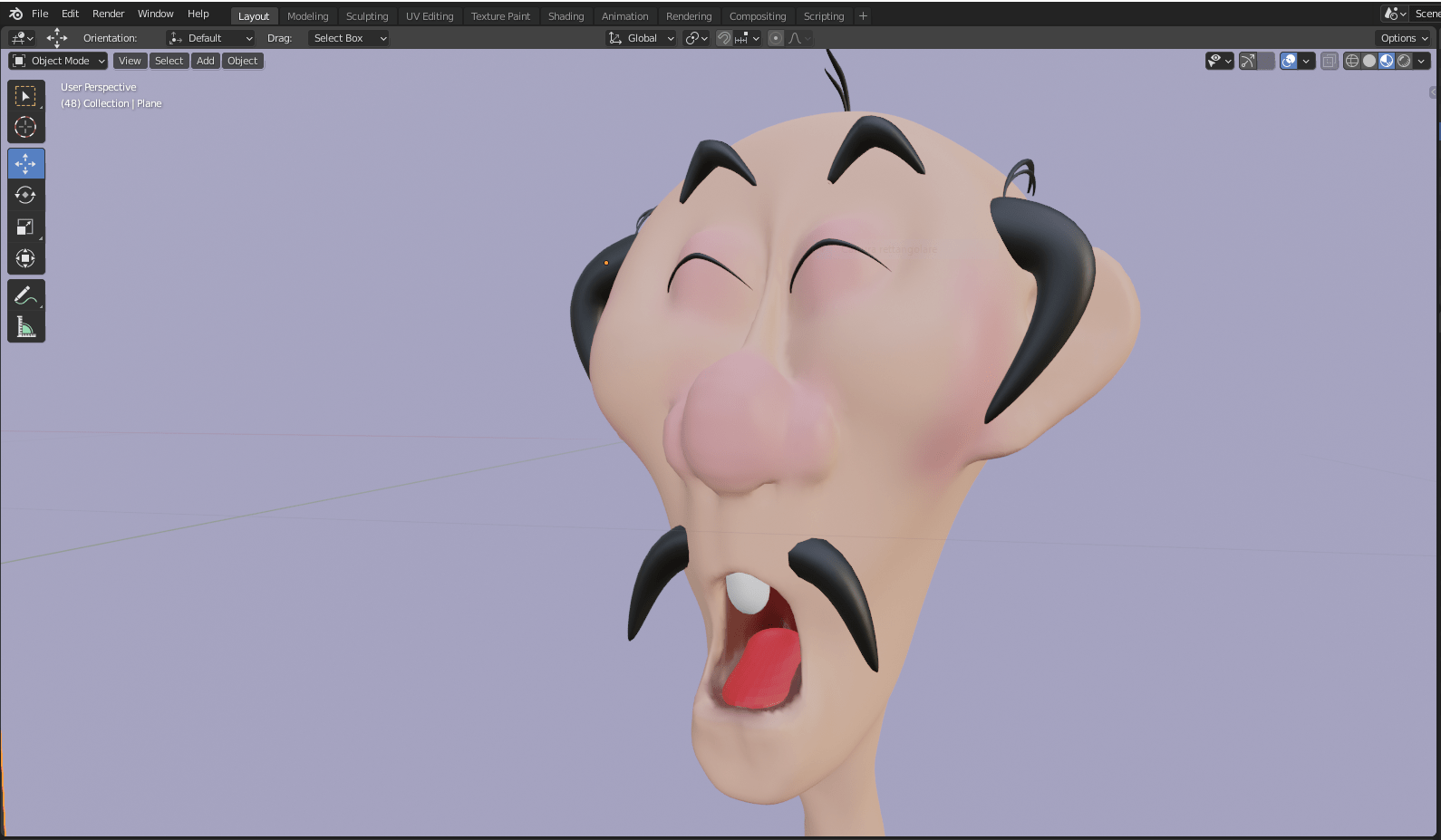The image size is (1441, 840).
Task: Activate the Move tool in left toolbar
Action: (x=25, y=164)
